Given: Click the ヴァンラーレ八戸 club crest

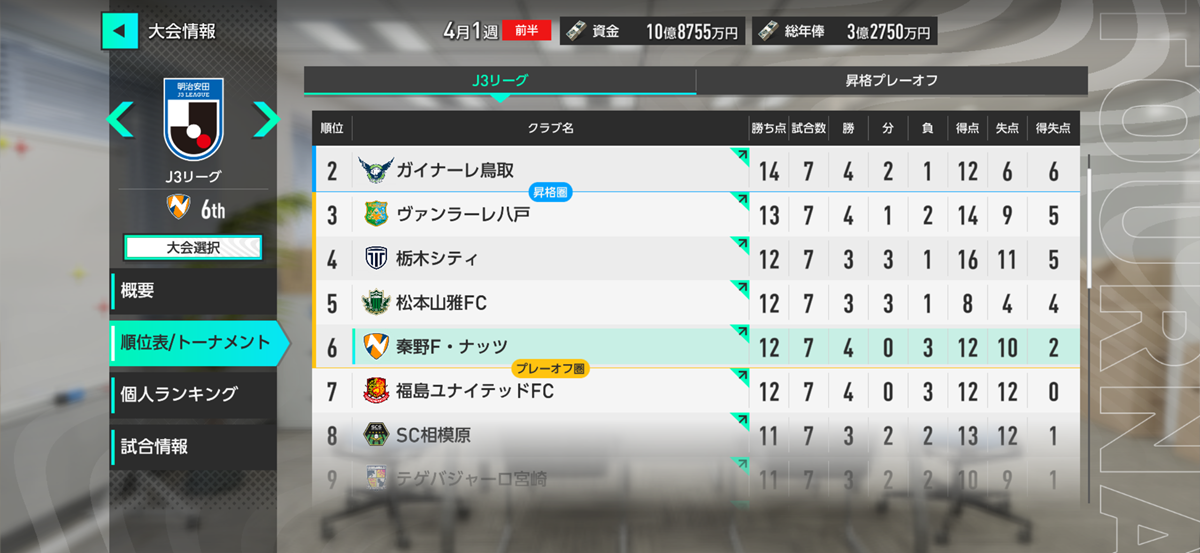Looking at the screenshot, I should pyautogui.click(x=376, y=214).
